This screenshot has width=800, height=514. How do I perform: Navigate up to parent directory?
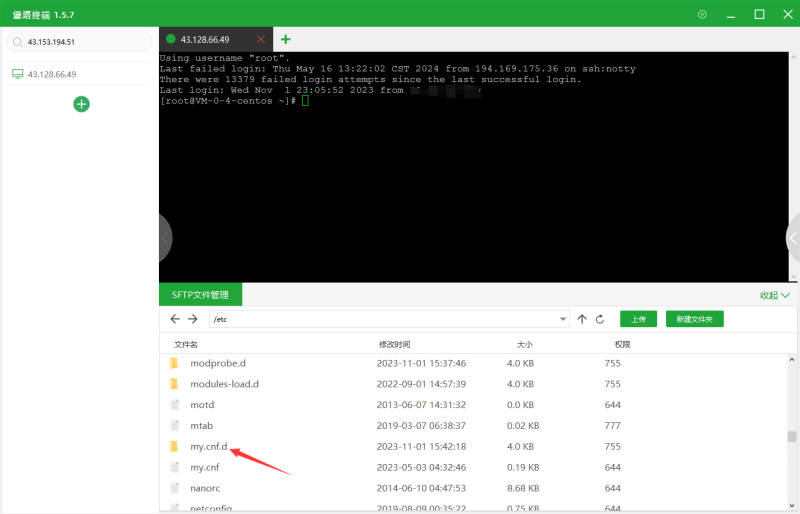click(x=582, y=319)
